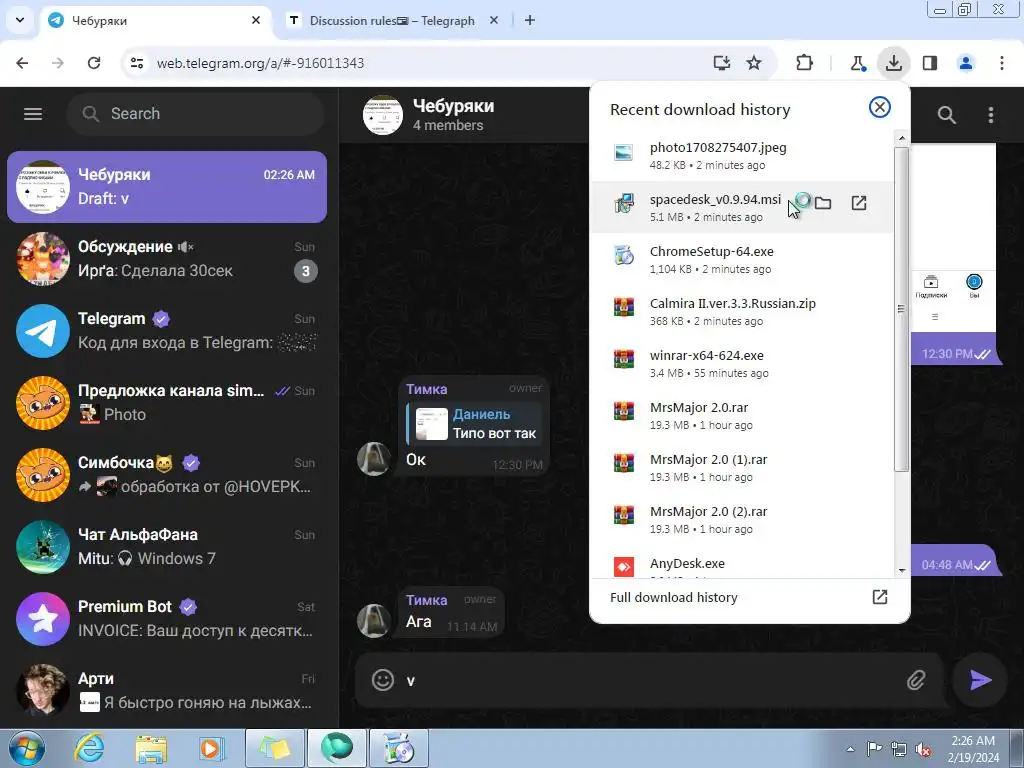Open Предложка канала chat

[x=167, y=402]
